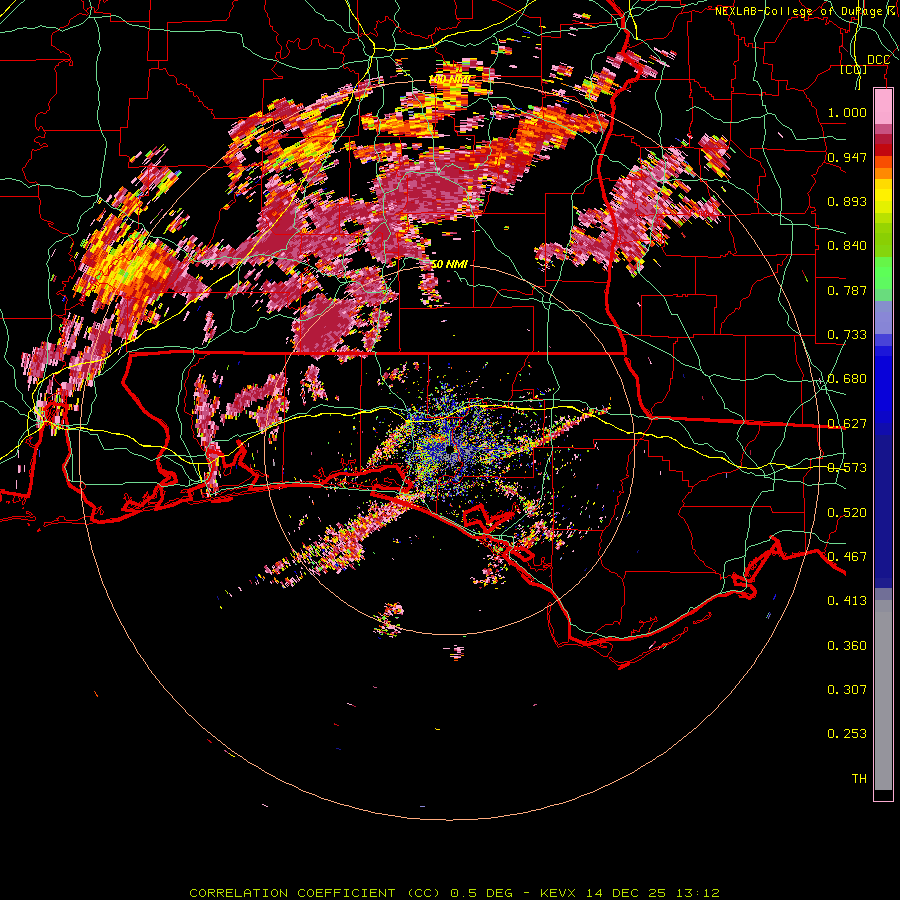900x900 pixels.
Task: Select the 0.733 scale value
Action: pos(847,335)
